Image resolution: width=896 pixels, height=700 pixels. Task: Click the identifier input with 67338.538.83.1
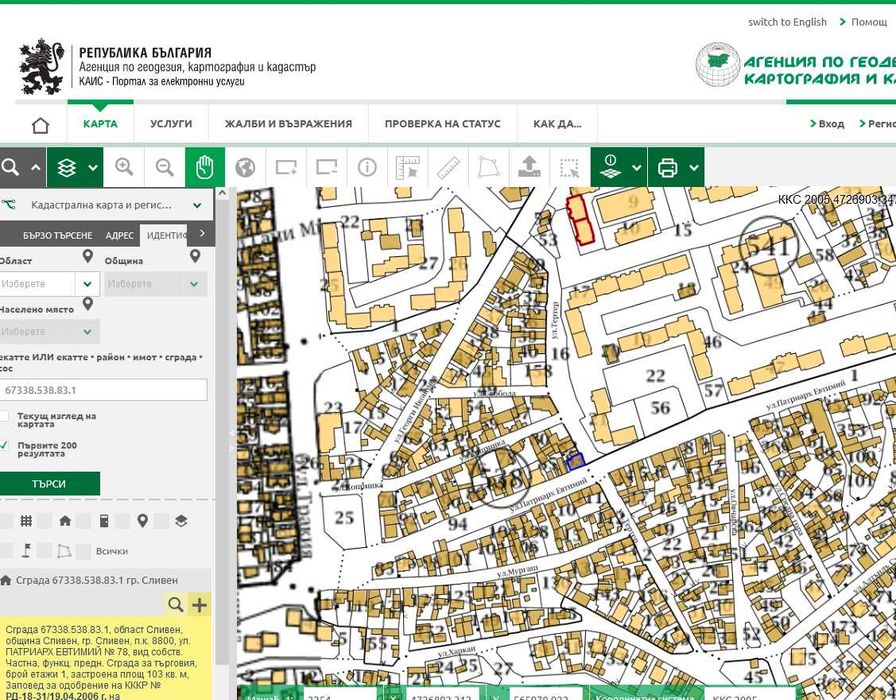pos(104,390)
